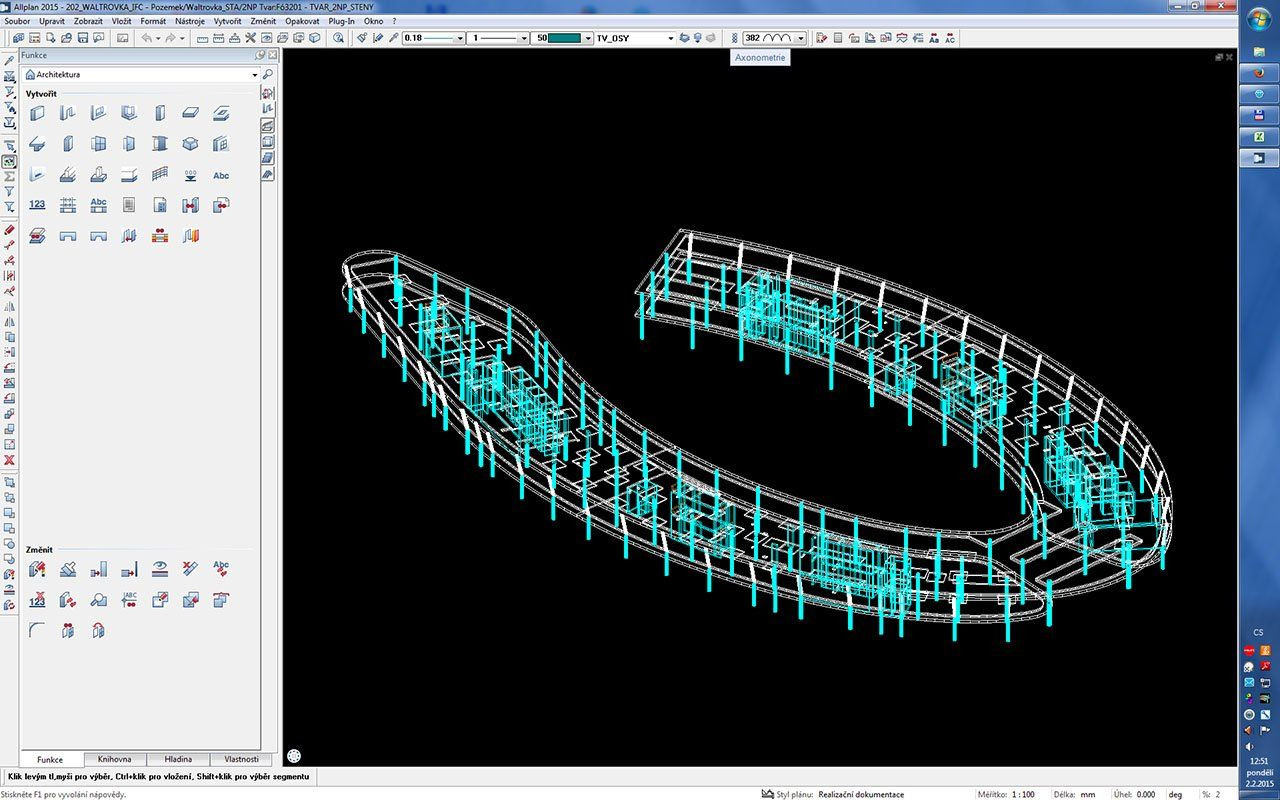Click the Abc label tool in Vytvořit

tap(221, 175)
